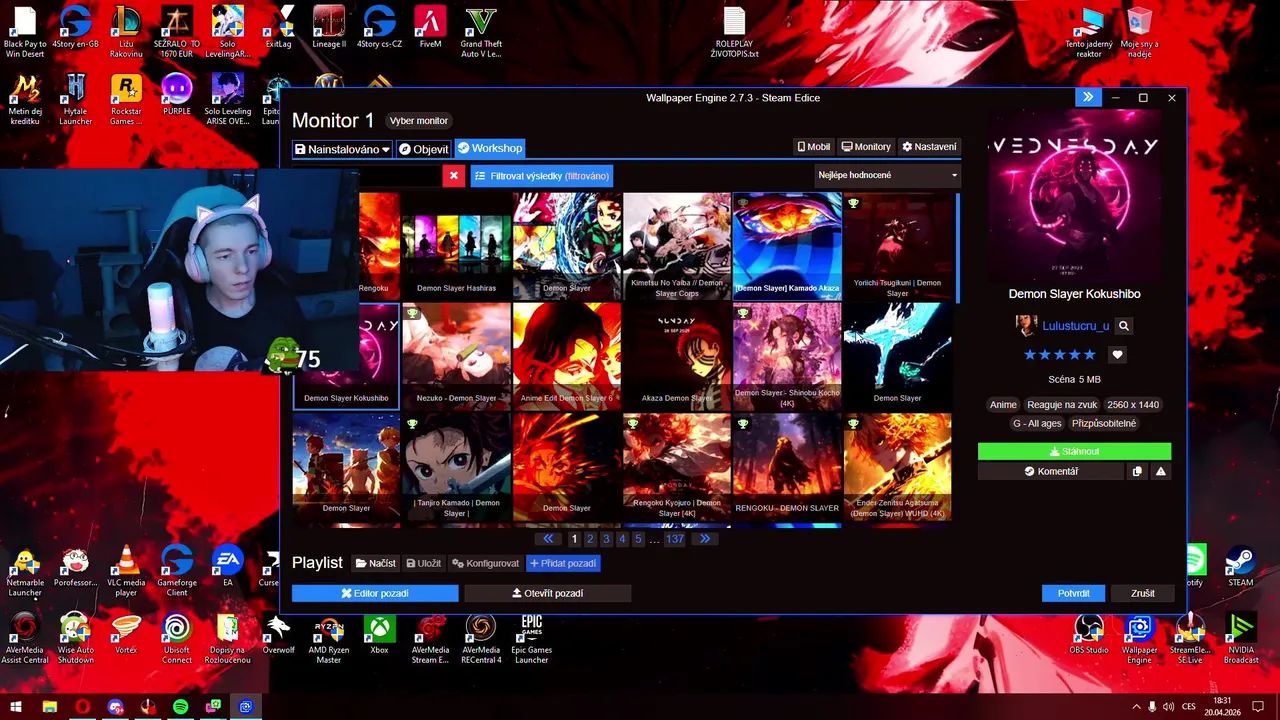Image resolution: width=1280 pixels, height=720 pixels.
Task: Select Kimetsu No Yaiba Demon Slayer Corps thumbnail
Action: 677,247
